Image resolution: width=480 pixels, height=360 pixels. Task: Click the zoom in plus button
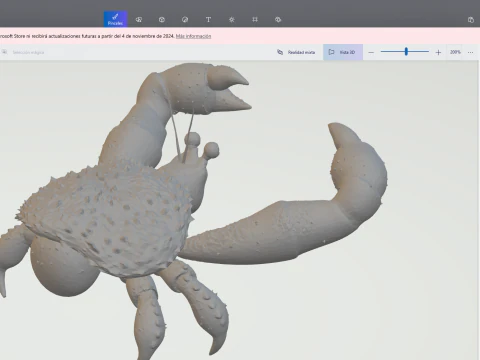pyautogui.click(x=438, y=52)
